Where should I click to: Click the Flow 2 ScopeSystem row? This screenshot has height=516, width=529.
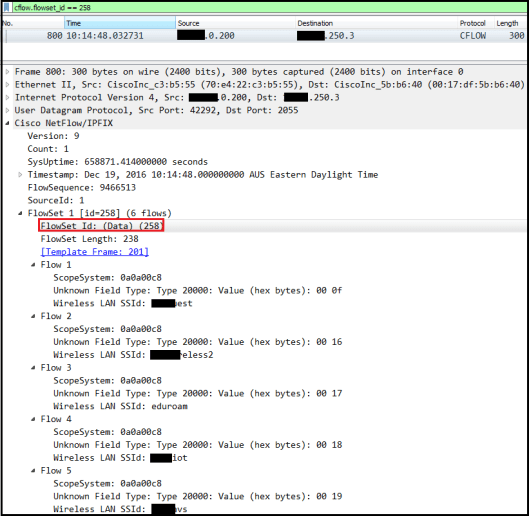click(107, 329)
